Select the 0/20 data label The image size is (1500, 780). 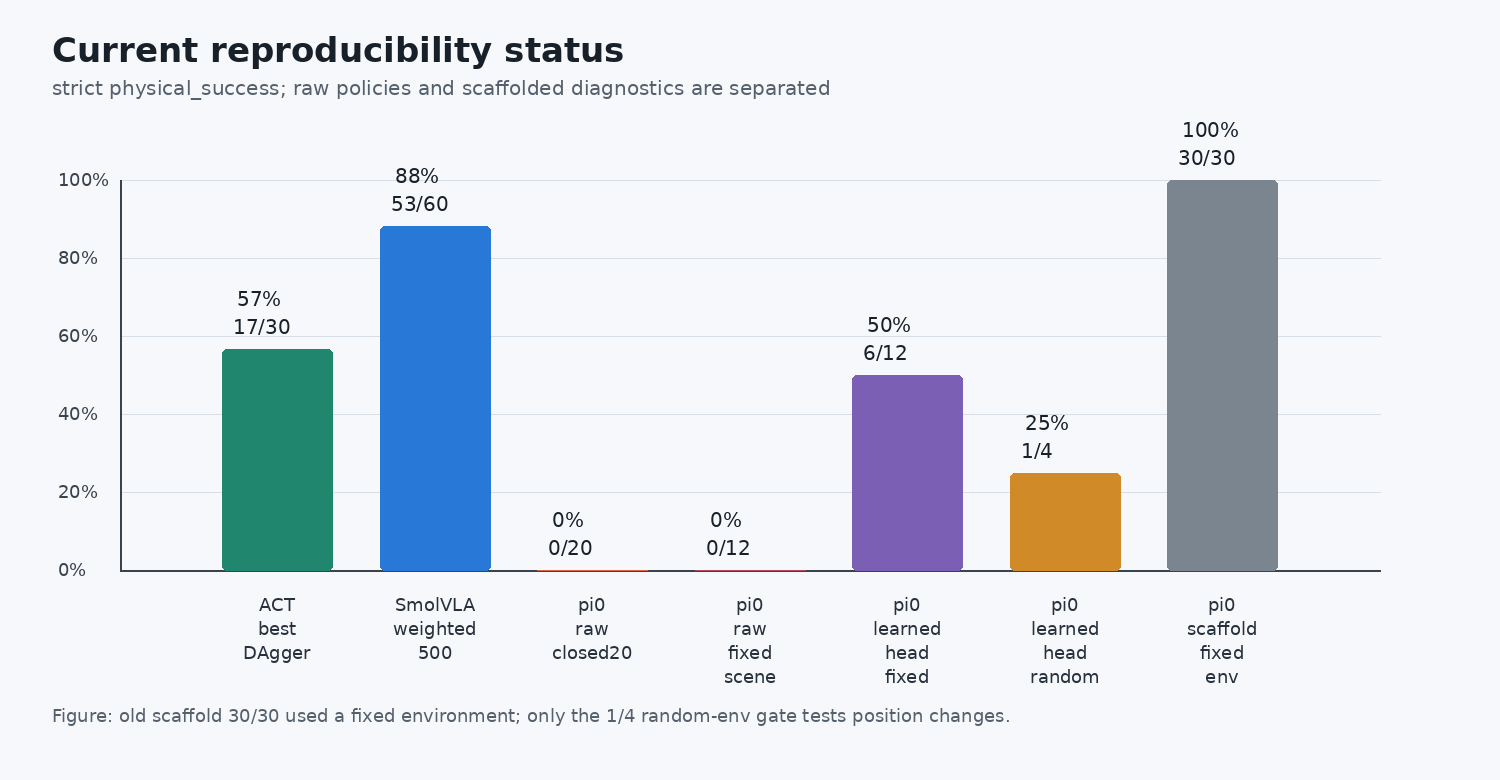pyautogui.click(x=570, y=549)
